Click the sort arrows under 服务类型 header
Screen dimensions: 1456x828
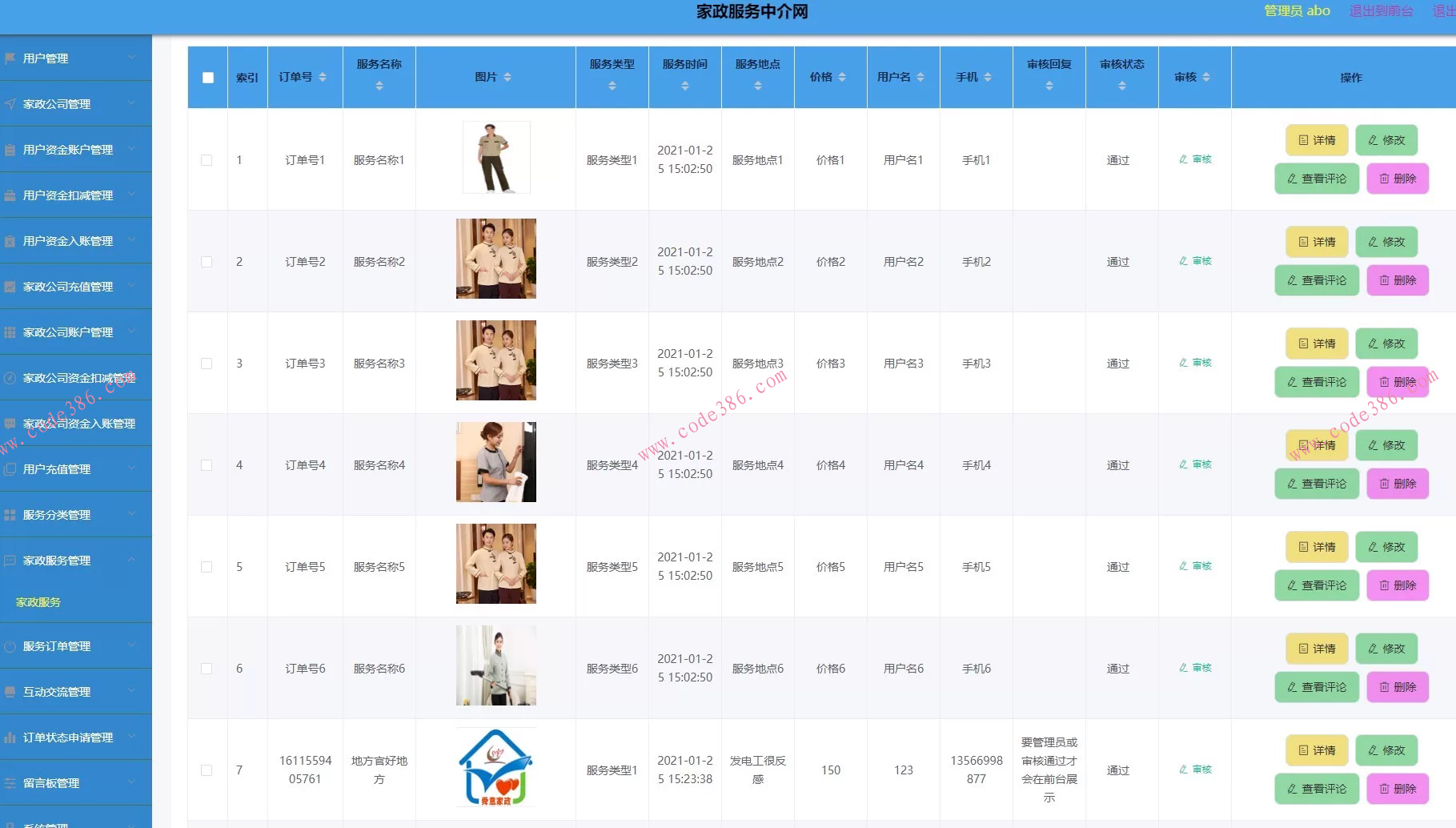(612, 86)
